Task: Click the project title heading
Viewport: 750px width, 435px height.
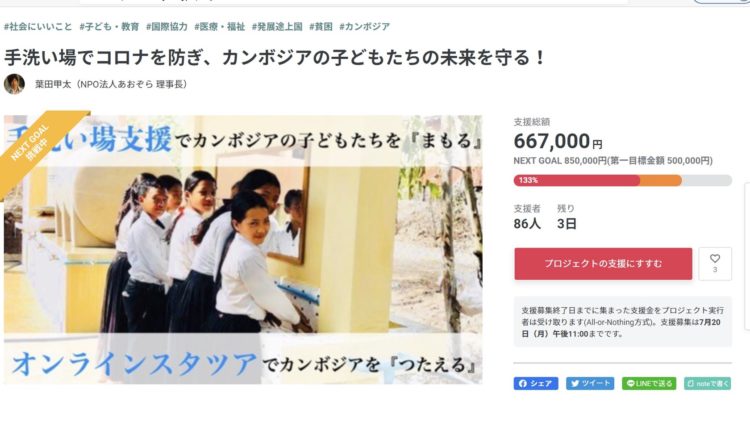Action: (x=275, y=58)
